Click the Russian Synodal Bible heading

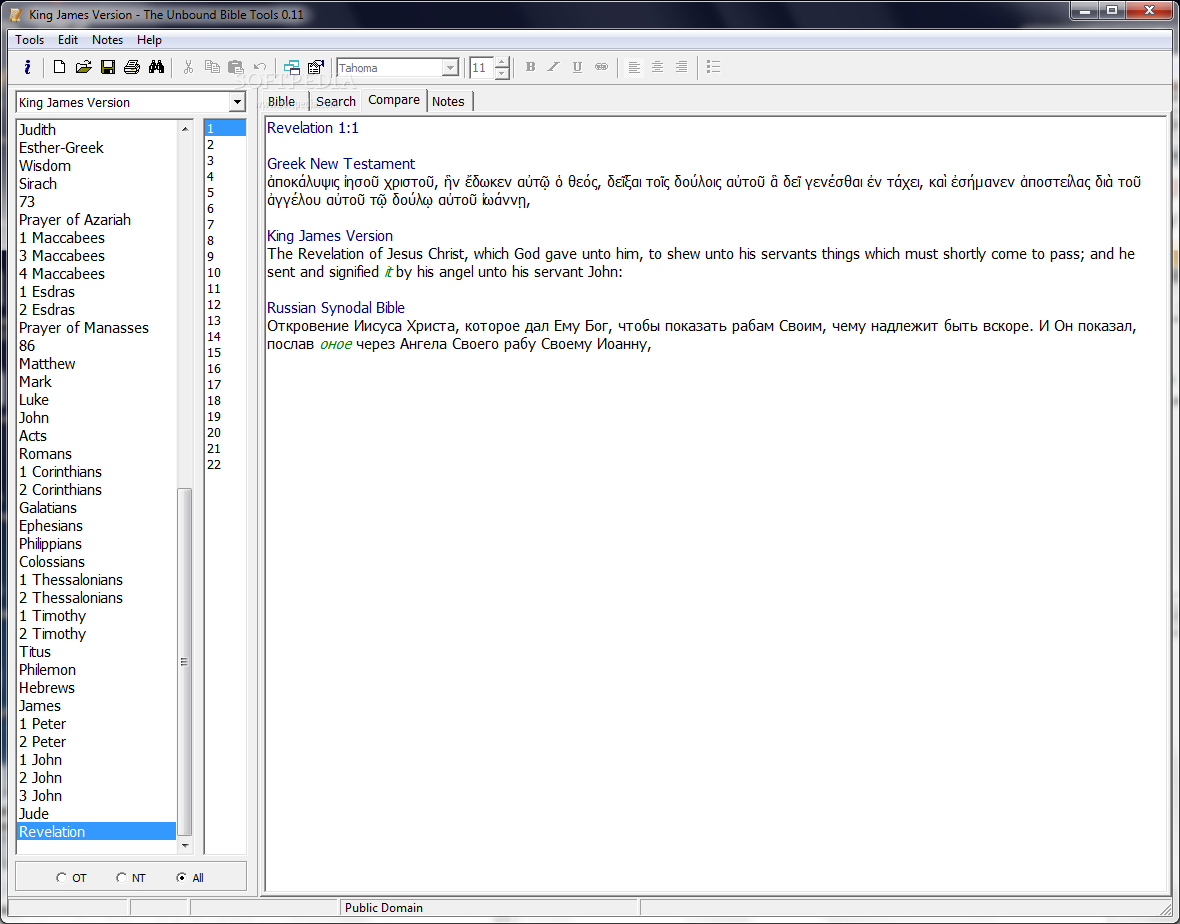tap(336, 308)
